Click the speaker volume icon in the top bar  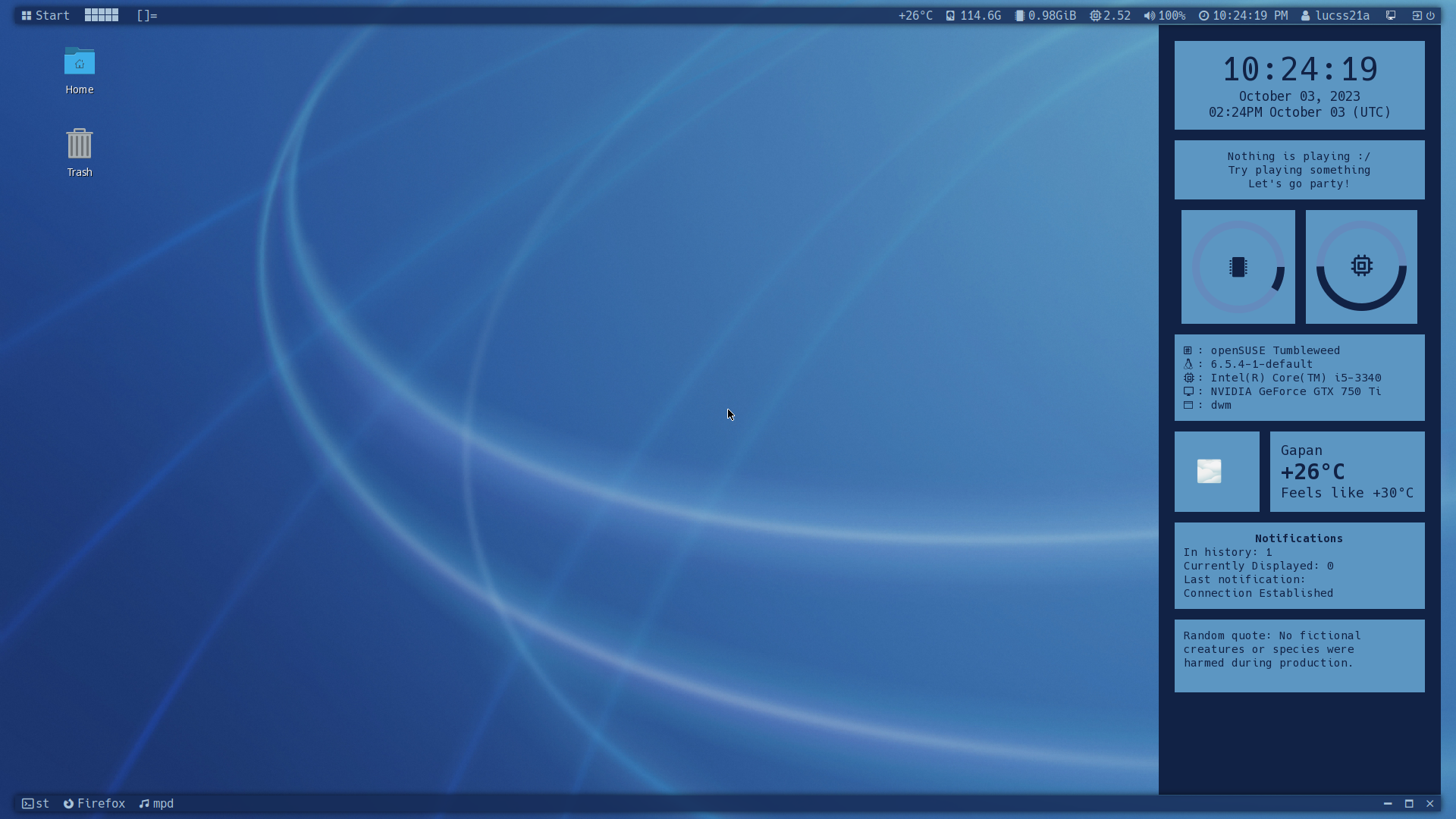1150,15
